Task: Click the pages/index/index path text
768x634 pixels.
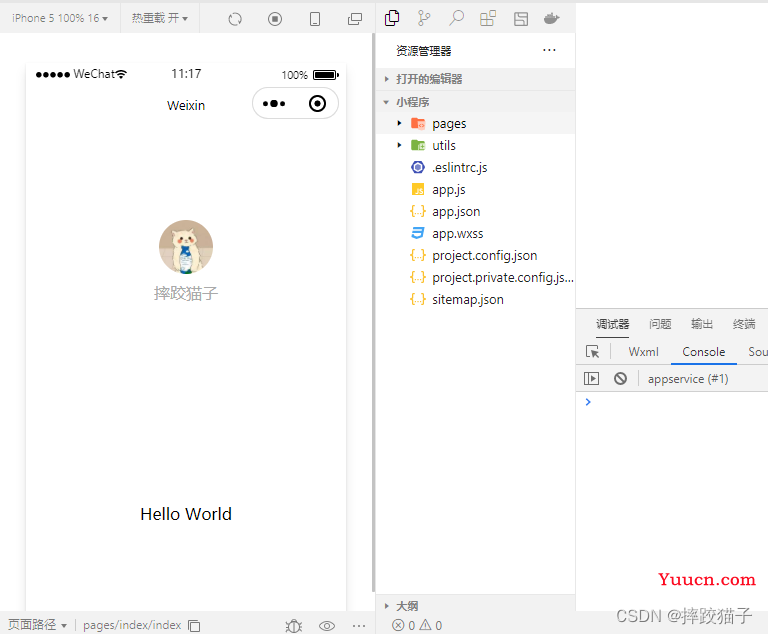Action: pyautogui.click(x=132, y=625)
